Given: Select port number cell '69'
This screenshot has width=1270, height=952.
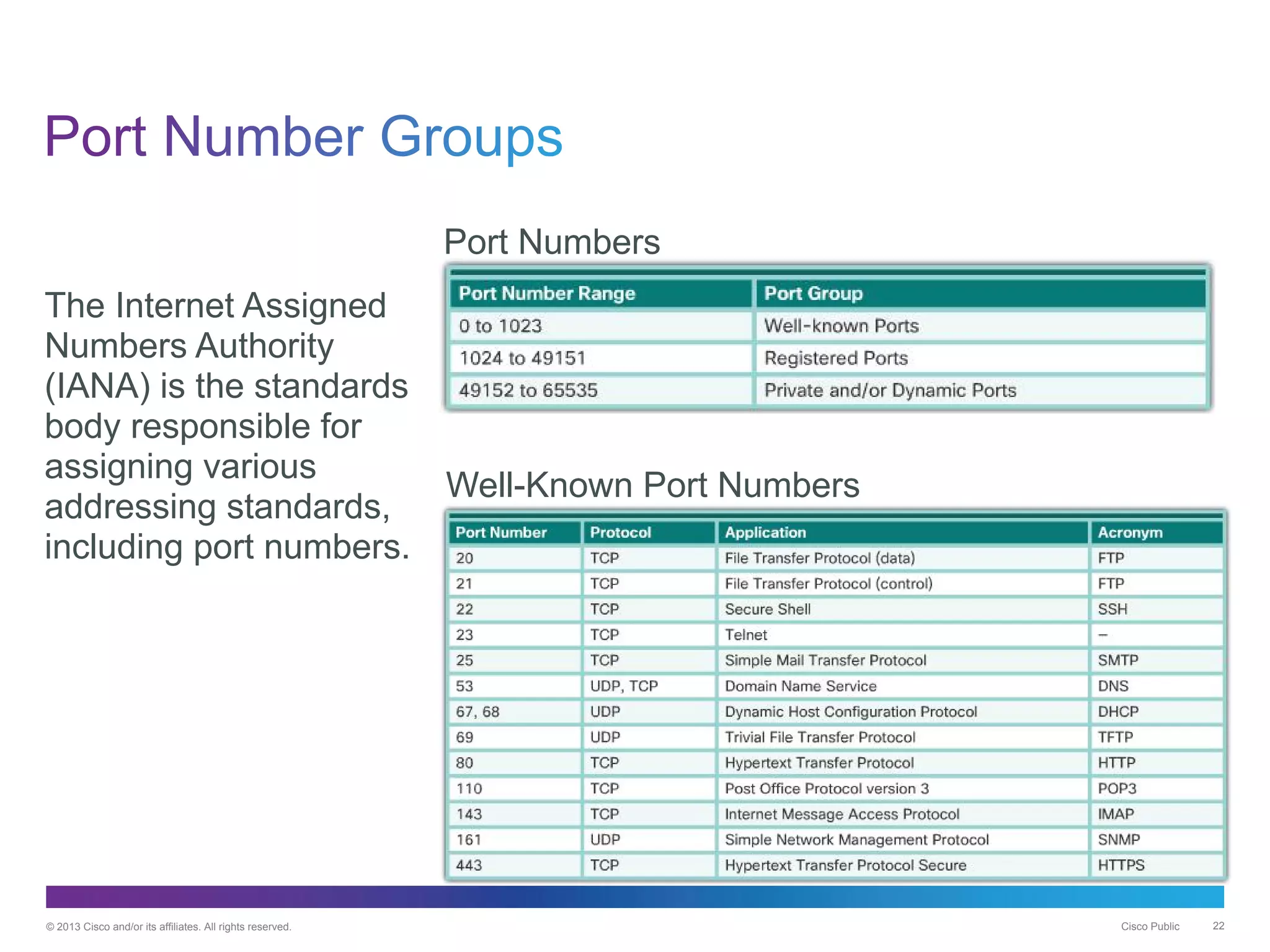Looking at the screenshot, I should pos(514,738).
